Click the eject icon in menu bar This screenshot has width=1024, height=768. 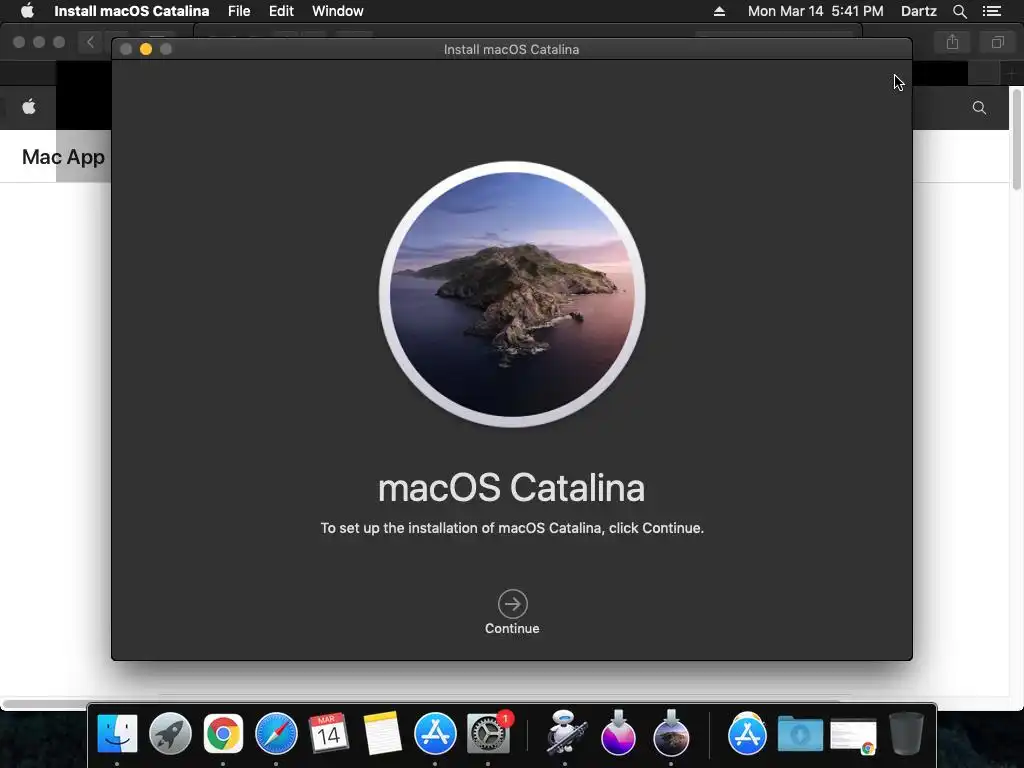click(719, 11)
